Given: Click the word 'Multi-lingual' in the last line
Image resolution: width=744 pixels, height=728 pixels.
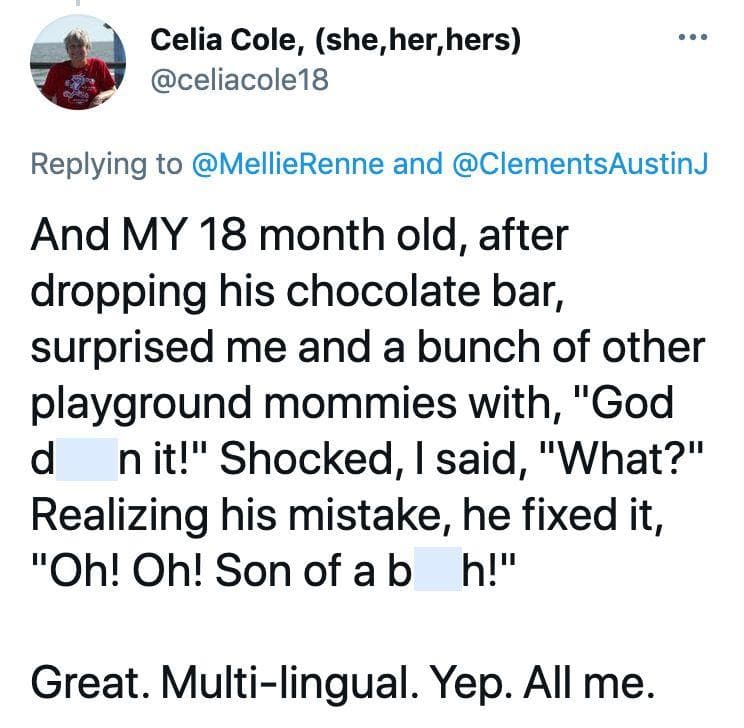Looking at the screenshot, I should click(x=290, y=684).
